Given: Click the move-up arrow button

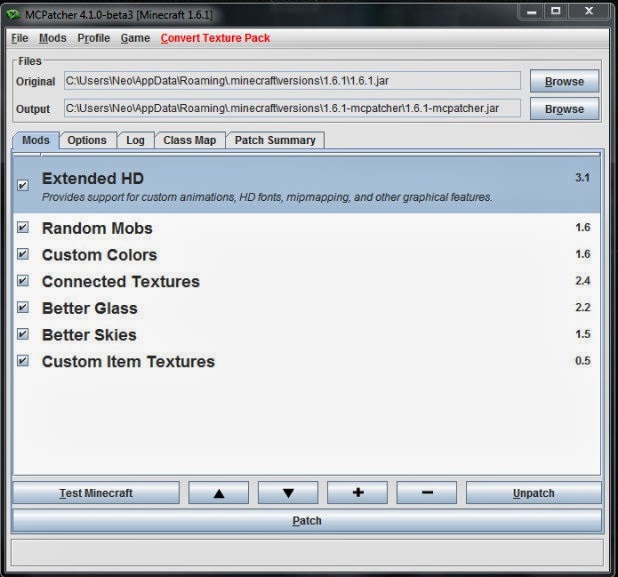Looking at the screenshot, I should pos(218,493).
